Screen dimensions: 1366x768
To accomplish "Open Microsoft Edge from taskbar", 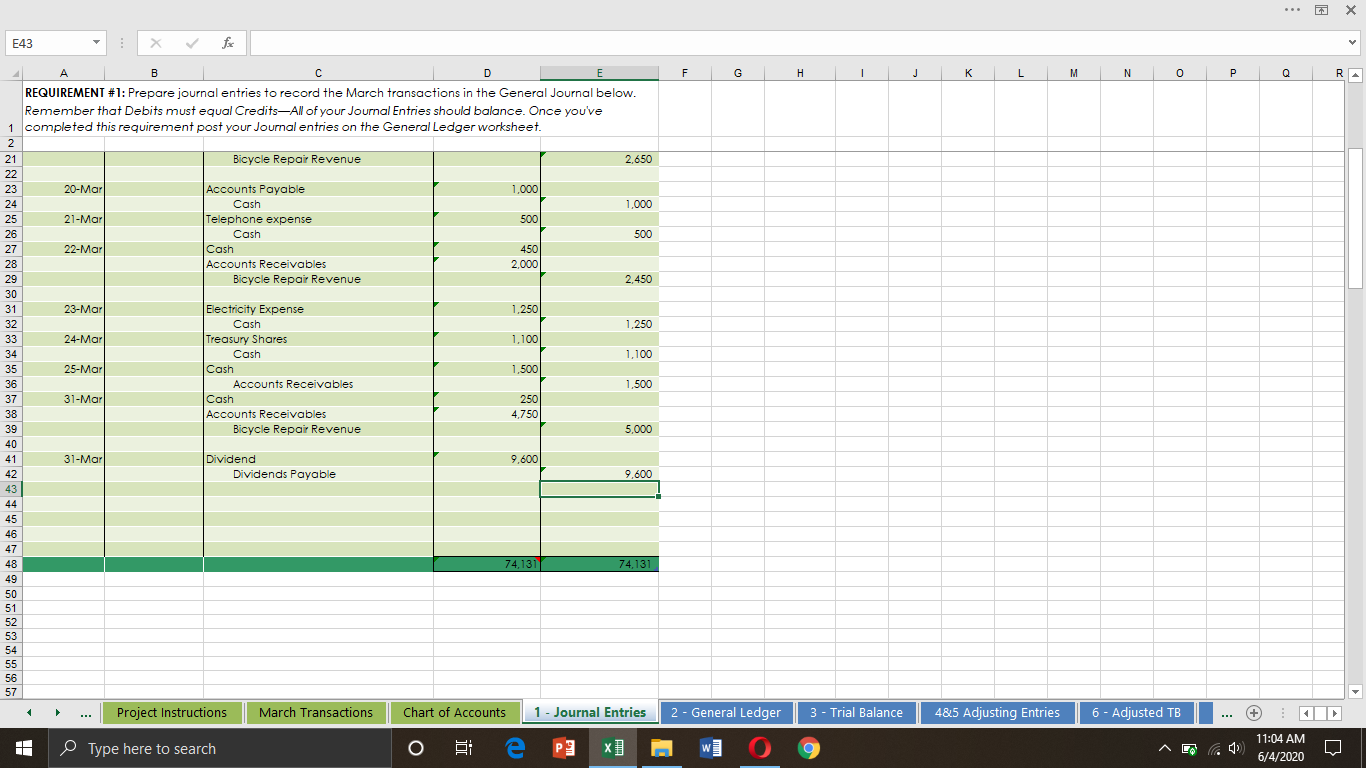I will pos(515,748).
